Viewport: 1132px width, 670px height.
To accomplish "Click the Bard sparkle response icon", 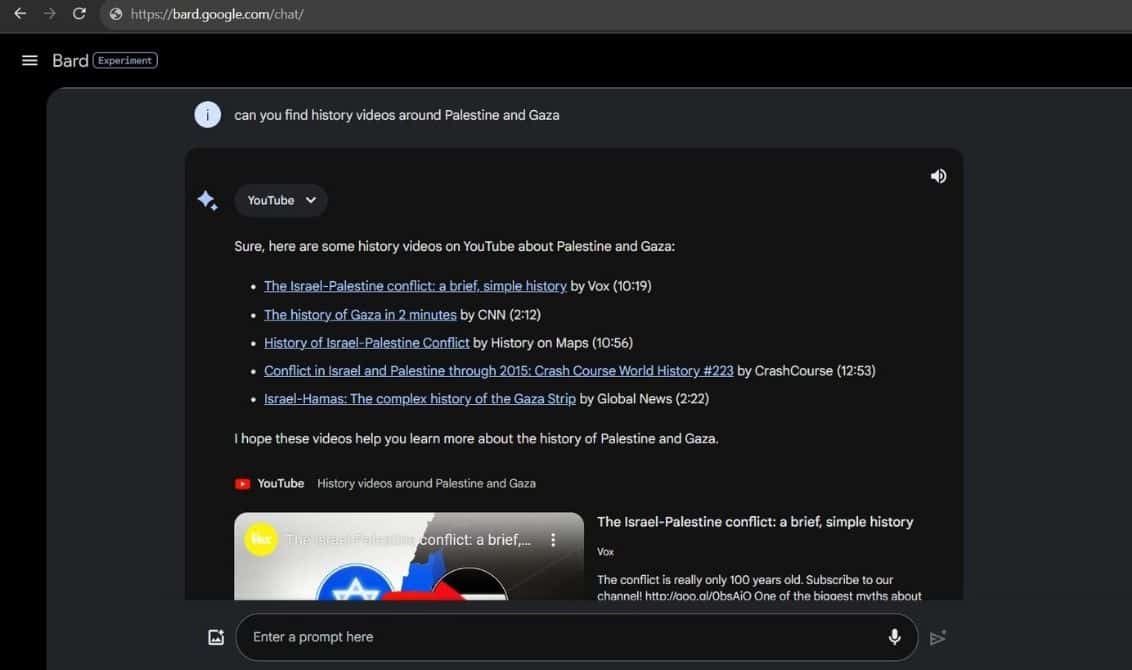I will click(x=207, y=200).
